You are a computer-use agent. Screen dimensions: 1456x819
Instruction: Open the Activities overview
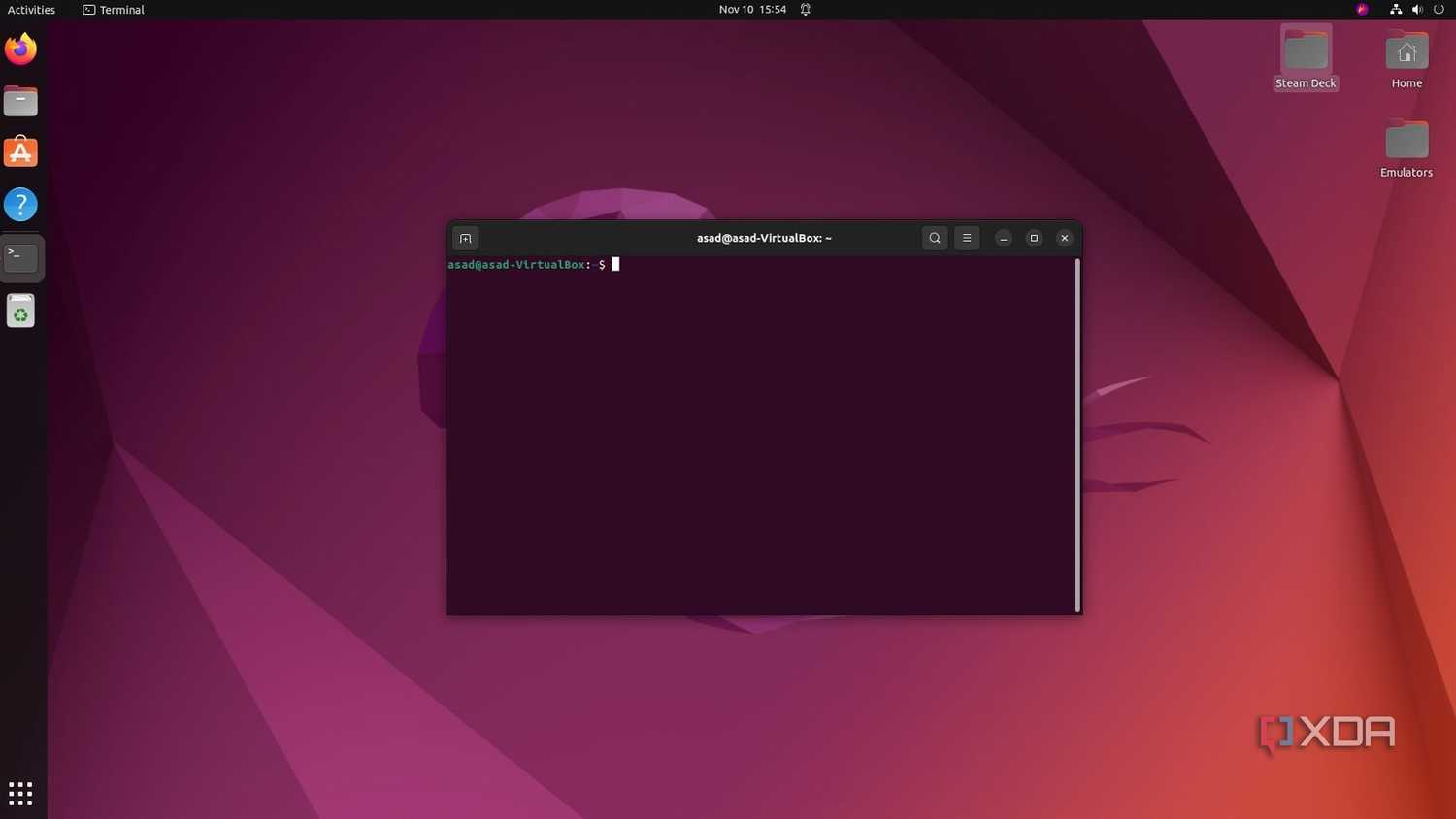pyautogui.click(x=31, y=10)
